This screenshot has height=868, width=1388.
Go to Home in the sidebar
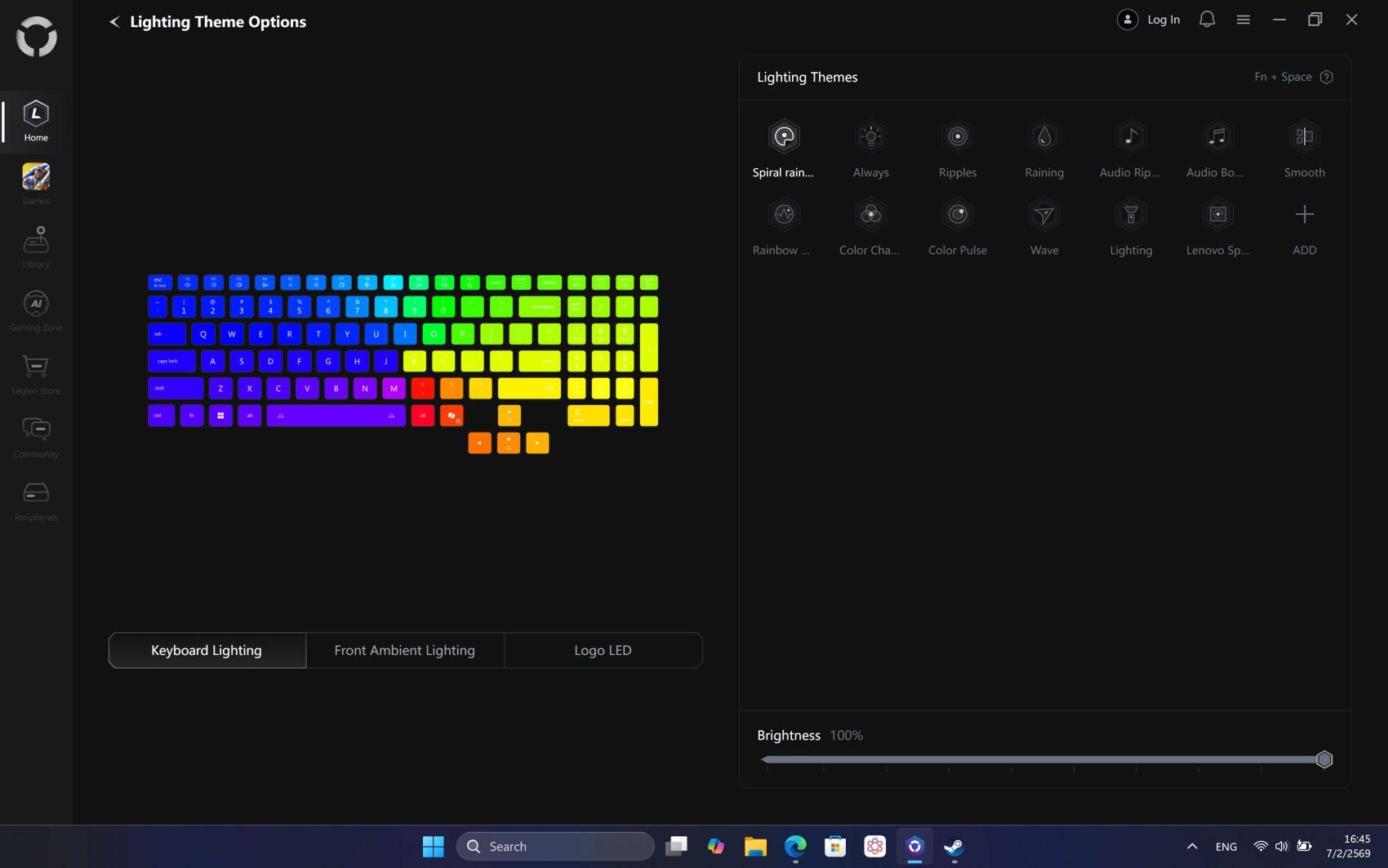click(x=36, y=122)
